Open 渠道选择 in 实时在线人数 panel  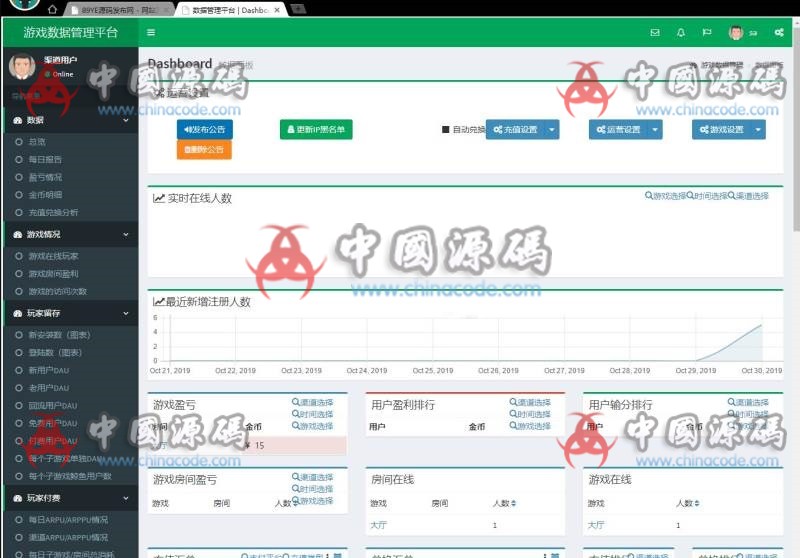coord(748,196)
